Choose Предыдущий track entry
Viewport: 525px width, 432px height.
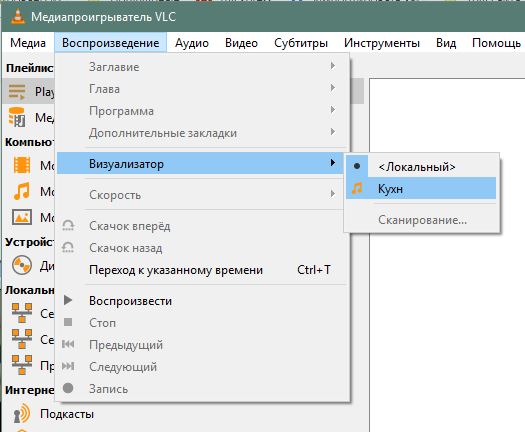coord(203,345)
